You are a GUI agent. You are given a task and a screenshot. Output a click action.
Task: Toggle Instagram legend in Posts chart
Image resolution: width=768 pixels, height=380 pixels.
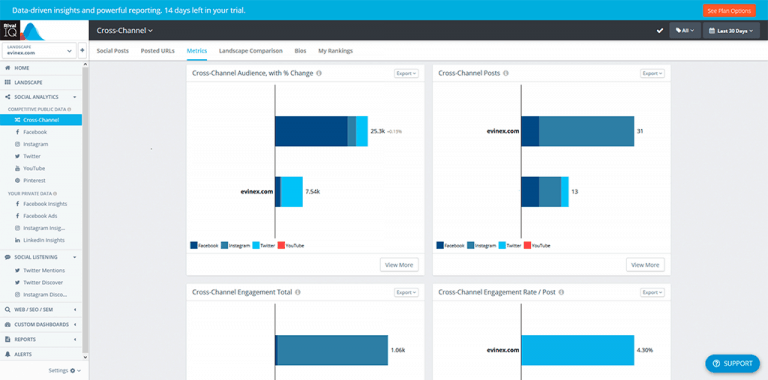pyautogui.click(x=481, y=245)
